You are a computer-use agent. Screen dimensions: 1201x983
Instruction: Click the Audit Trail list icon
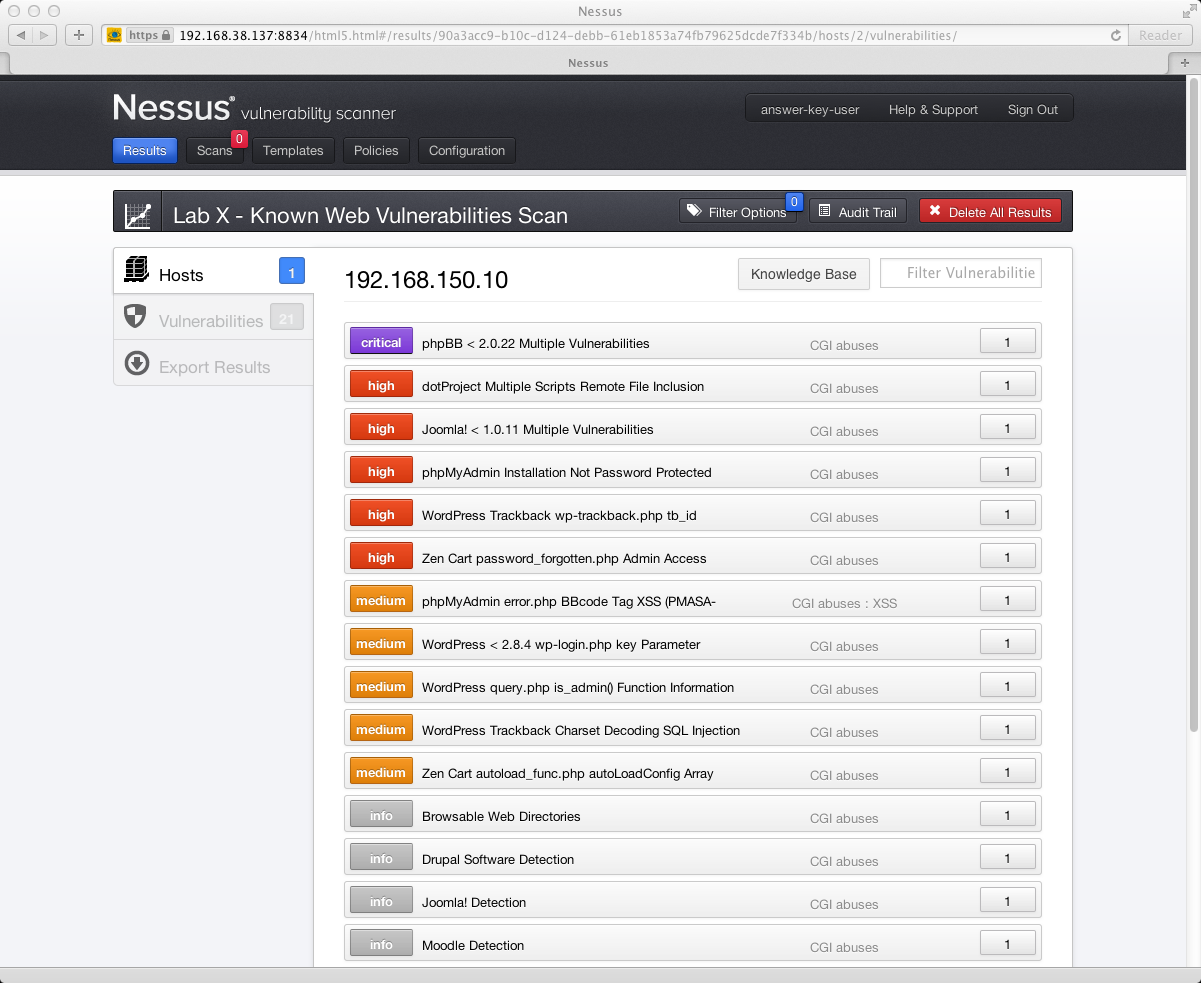824,212
